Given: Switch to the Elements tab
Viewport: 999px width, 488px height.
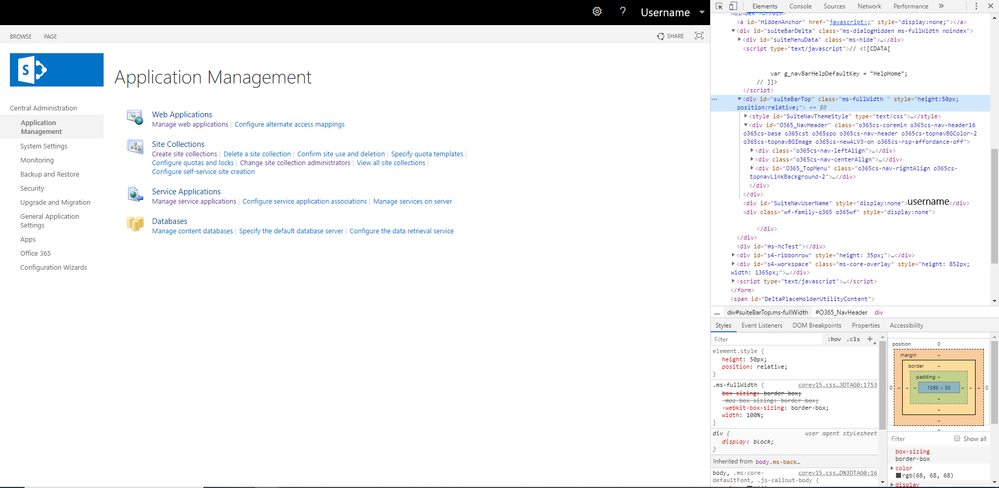Looking at the screenshot, I should 765,6.
